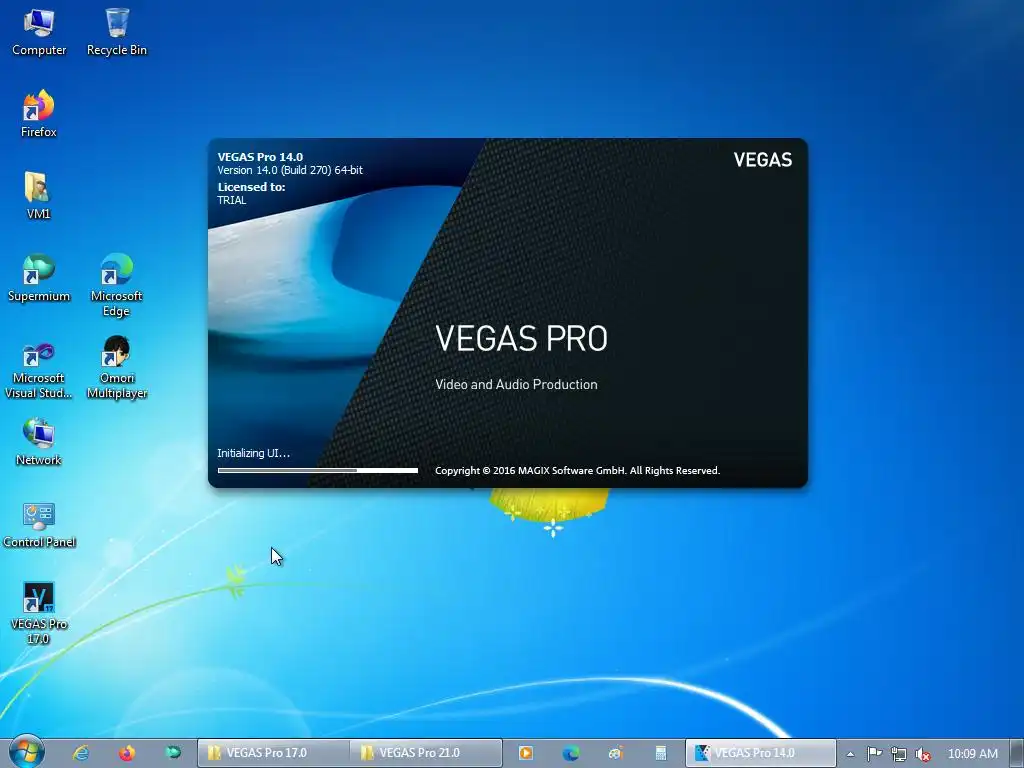This screenshot has height=768, width=1024.
Task: Select the Microsoft Visual Studio shortcut
Action: point(39,369)
